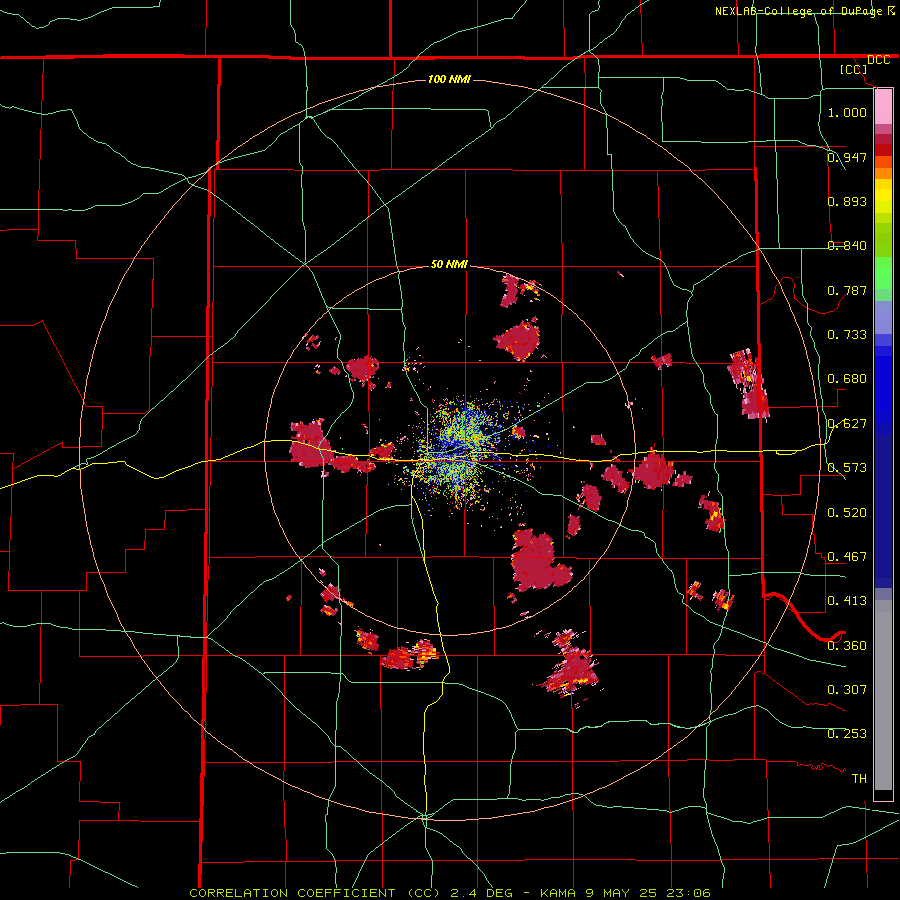Screen dimensions: 900x900
Task: Click the KAMA station identifier in caption
Action: 557,893
